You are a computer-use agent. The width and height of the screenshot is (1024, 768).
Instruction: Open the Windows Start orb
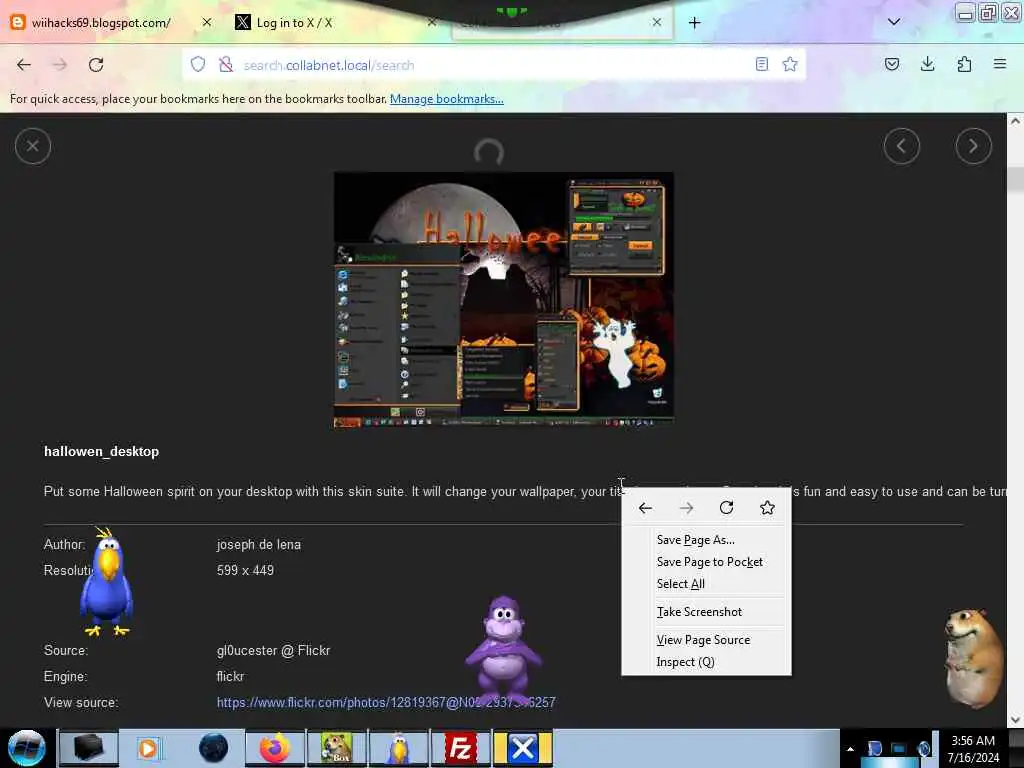27,748
